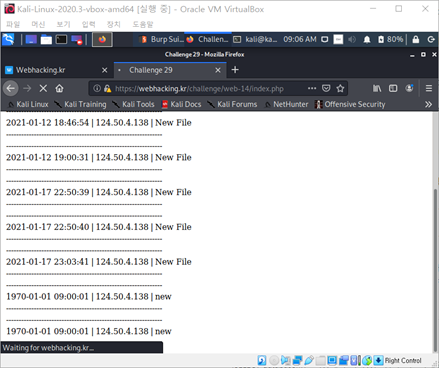Screen dimensions: 439x368
Task: Go back with the back arrow button
Action: pos(11,88)
